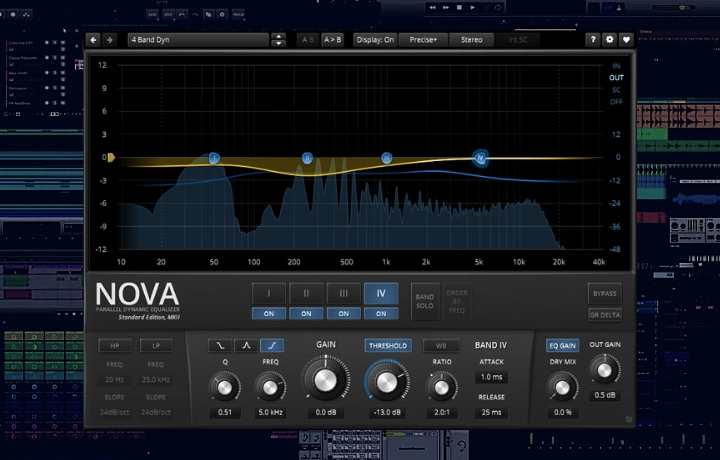Click the EDIT button in the DAW toolbar
The image size is (720, 460).
click(169, 14)
